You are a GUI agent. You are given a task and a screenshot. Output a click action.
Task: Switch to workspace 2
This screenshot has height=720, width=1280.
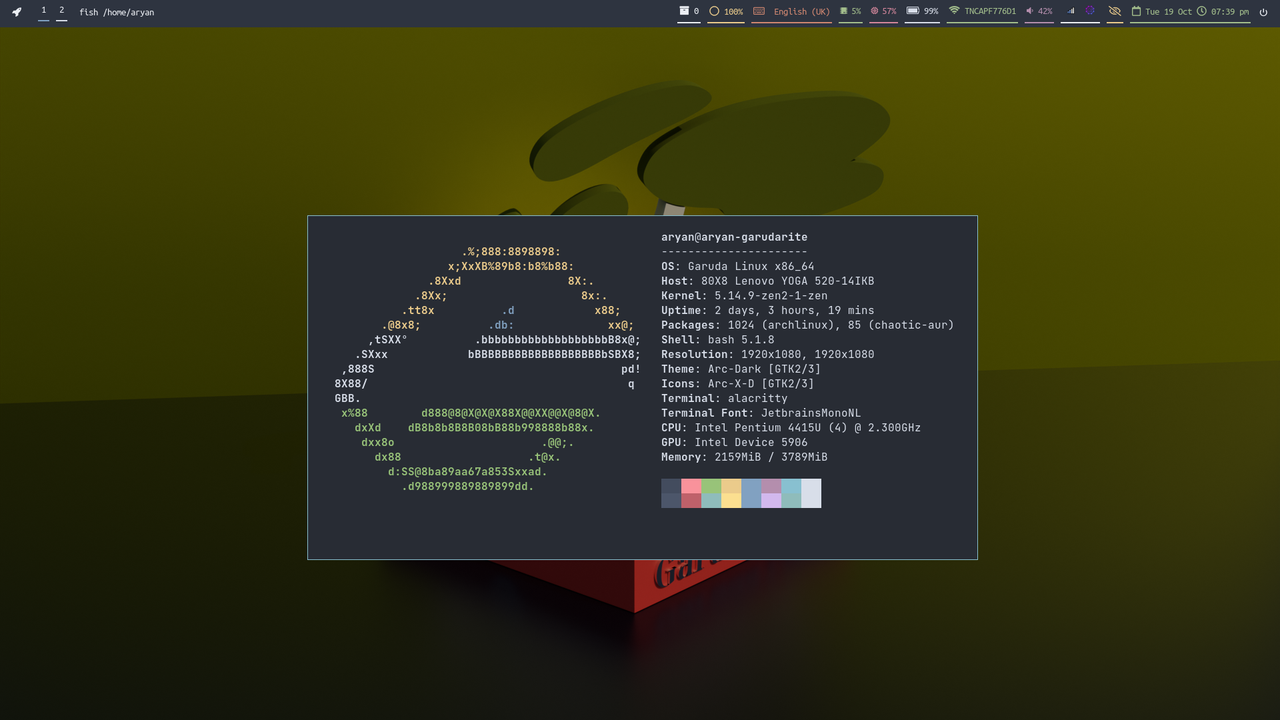tap(62, 11)
